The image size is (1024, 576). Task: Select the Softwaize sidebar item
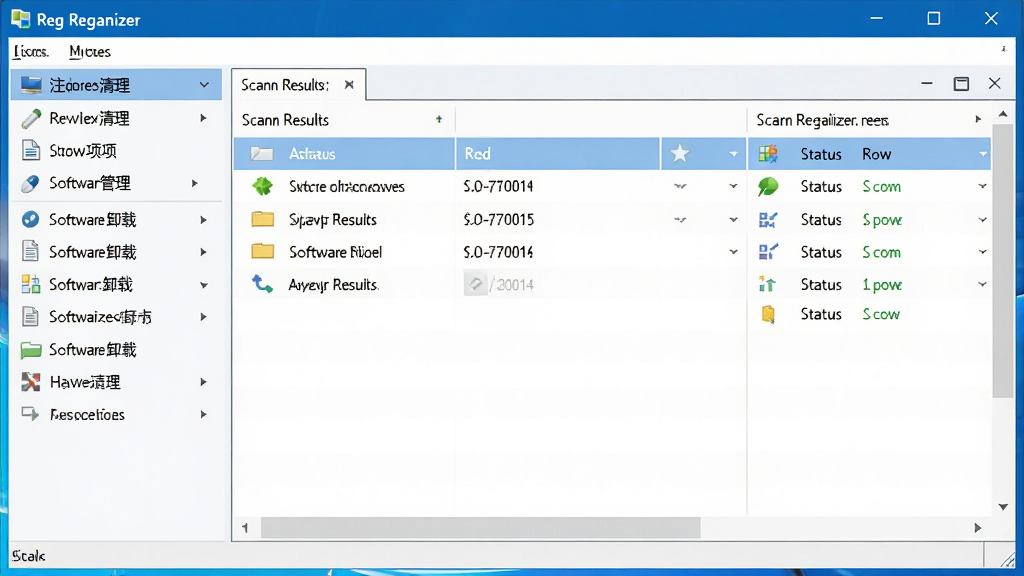[x=116, y=317]
